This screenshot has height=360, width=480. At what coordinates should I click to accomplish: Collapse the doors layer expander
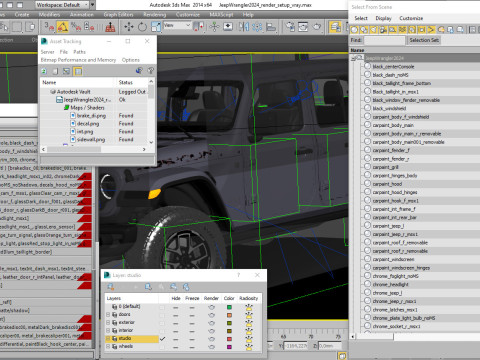(108, 315)
